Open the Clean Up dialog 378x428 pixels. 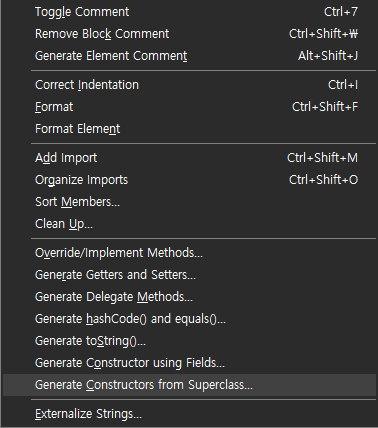(x=189, y=224)
